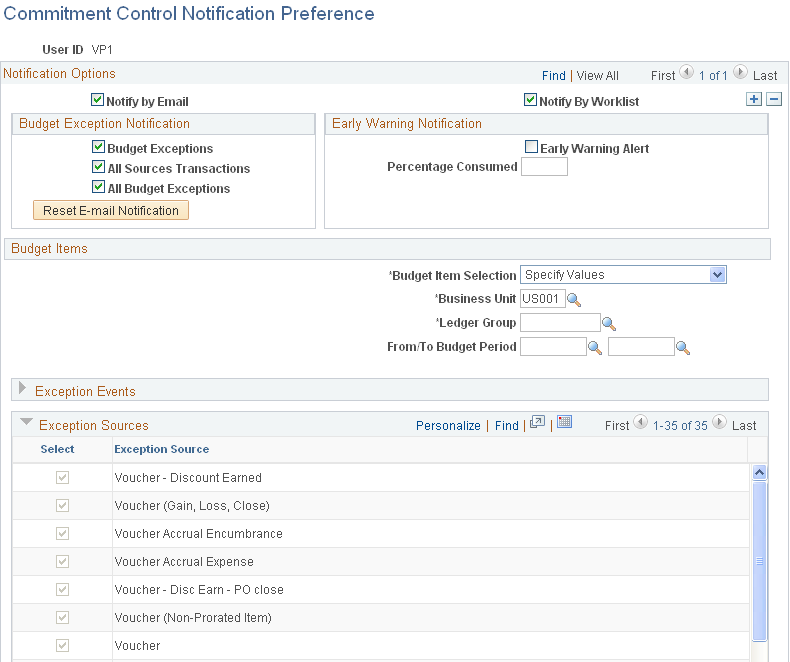
Task: Click the Exception Sources scrollbar thumb
Action: tap(759, 561)
